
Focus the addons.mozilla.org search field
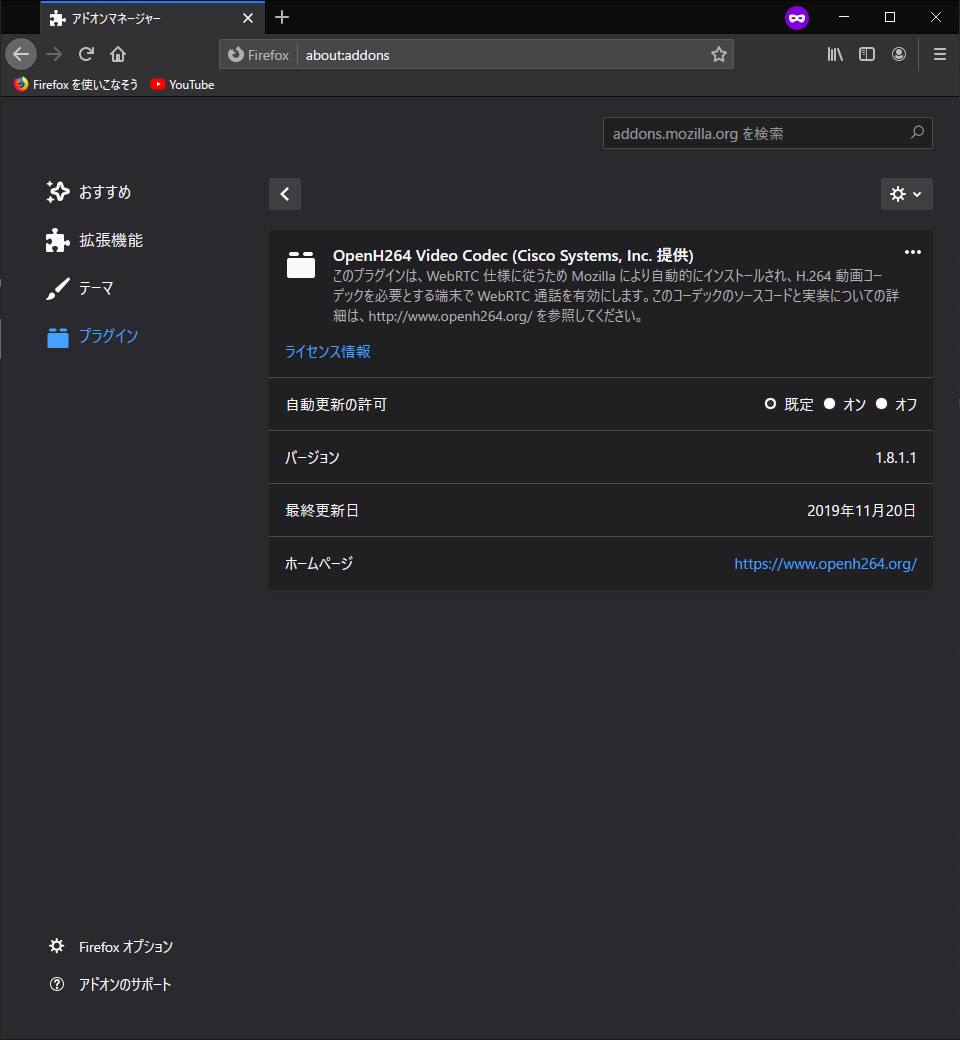point(768,133)
